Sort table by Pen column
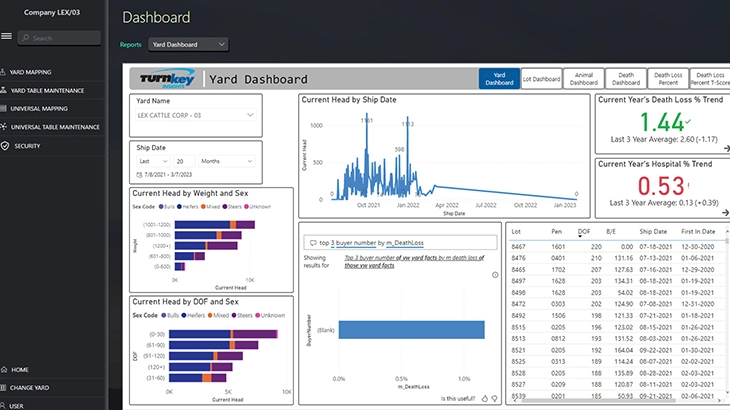730x410 pixels. tap(556, 231)
